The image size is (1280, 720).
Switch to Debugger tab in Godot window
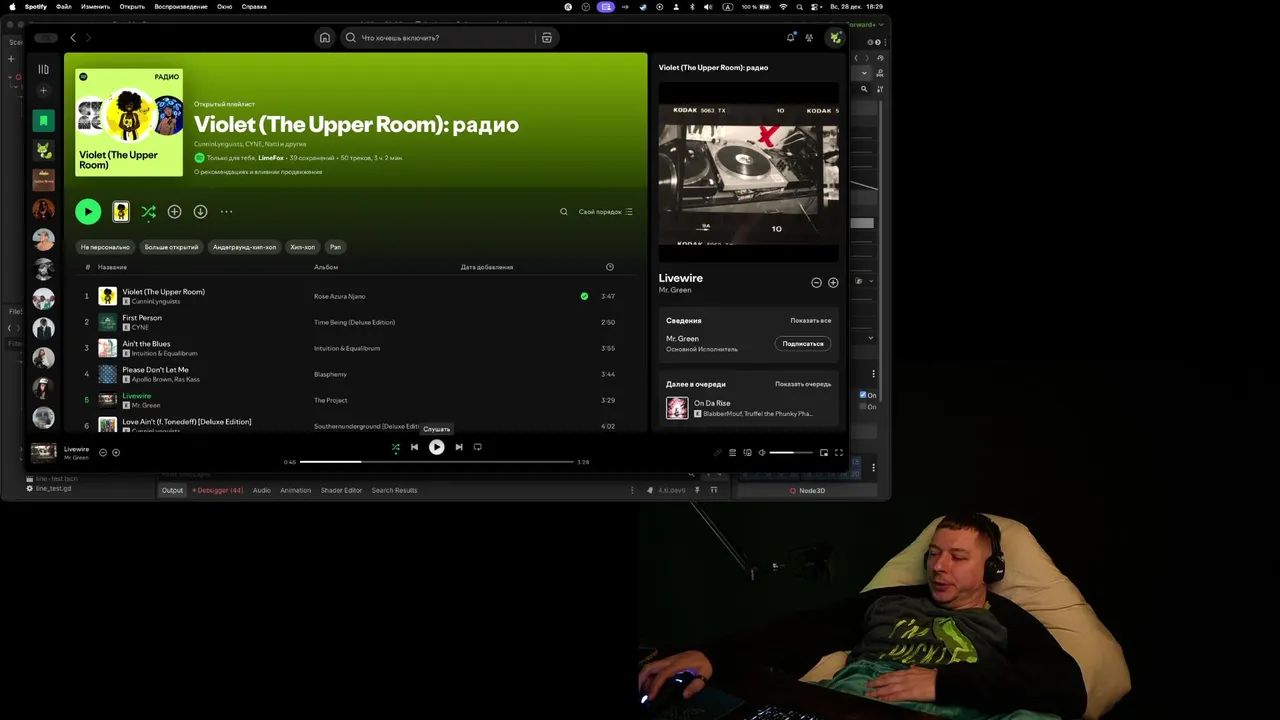(218, 490)
